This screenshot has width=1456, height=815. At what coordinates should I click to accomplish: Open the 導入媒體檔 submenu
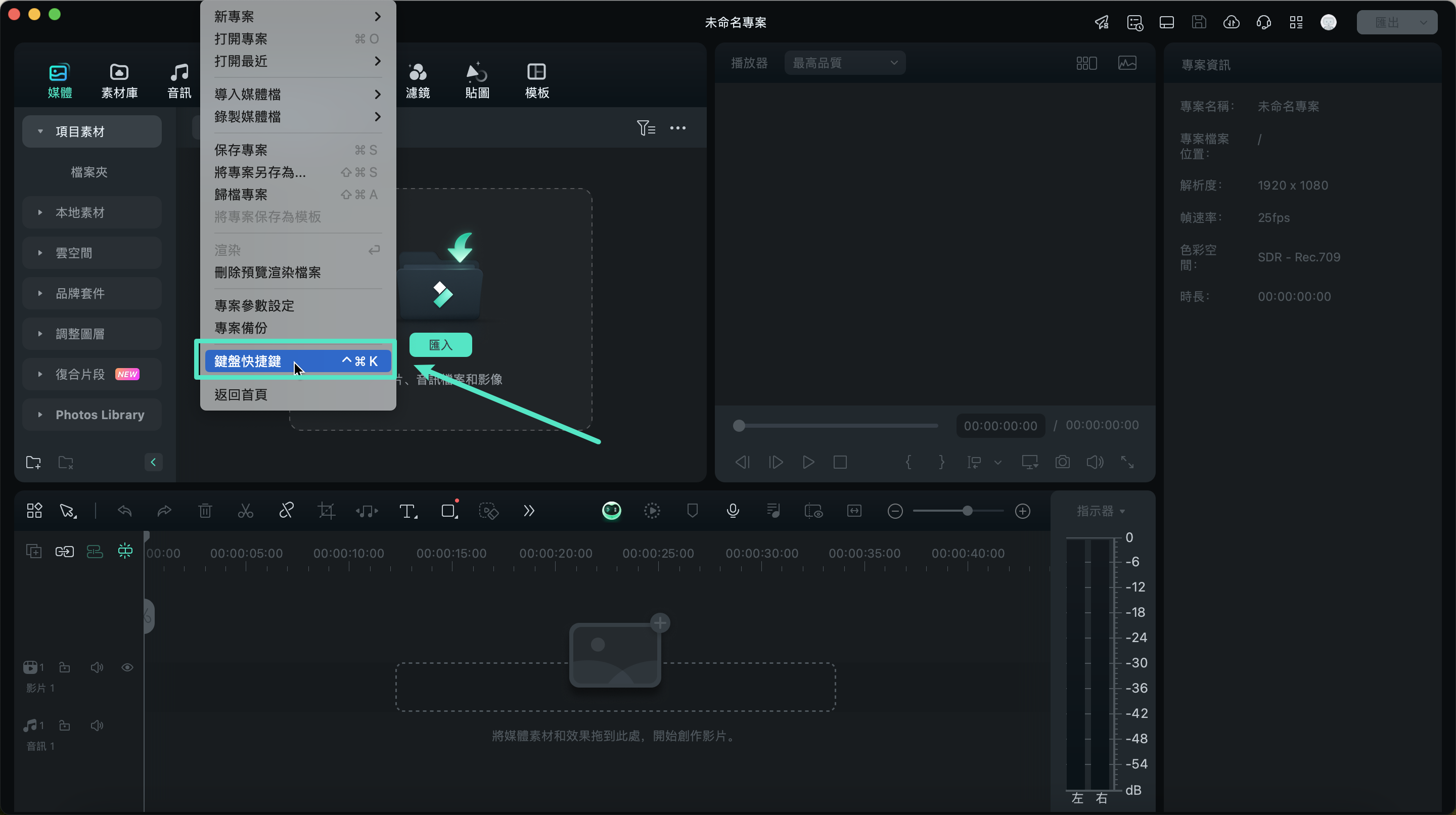click(297, 94)
